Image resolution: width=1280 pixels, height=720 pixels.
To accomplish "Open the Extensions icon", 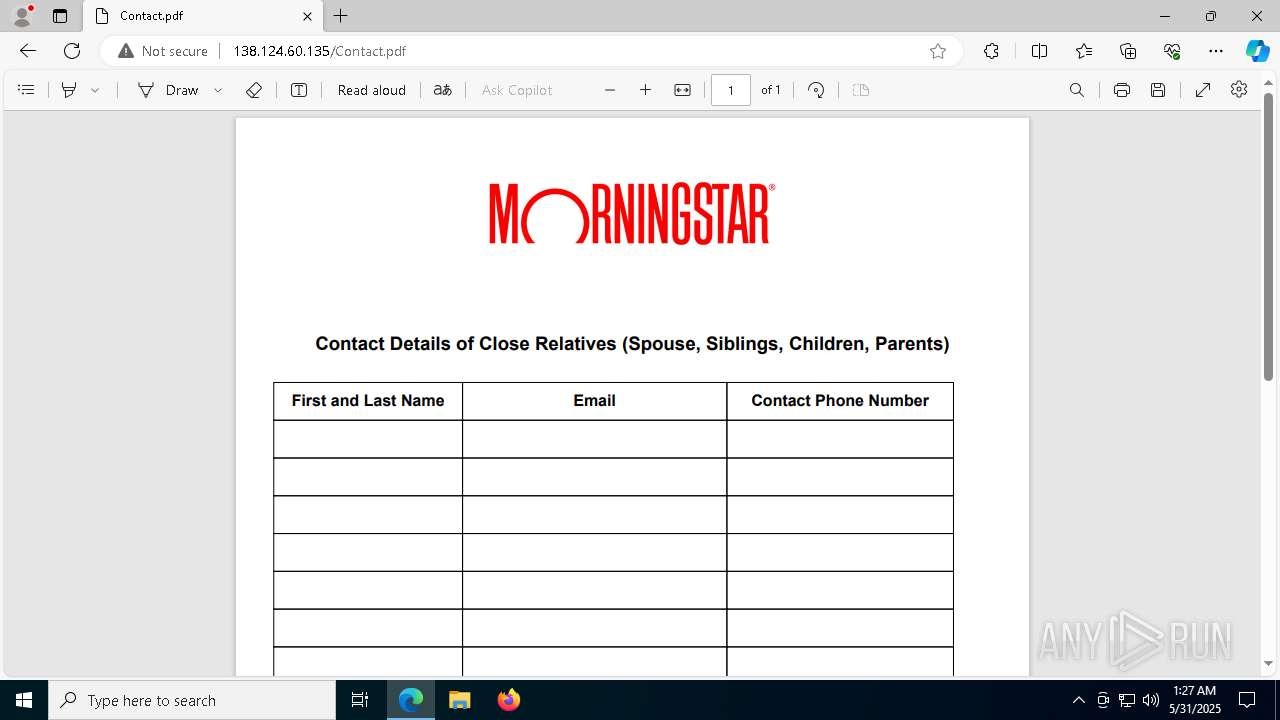I will [991, 51].
